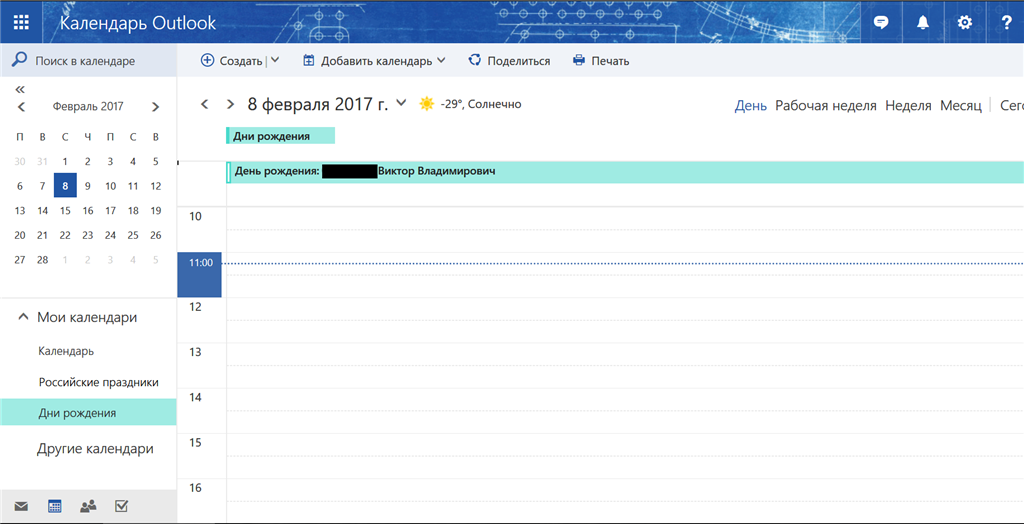This screenshot has width=1024, height=524.
Task: Select 1 февраля in mini calendar
Action: (65, 161)
